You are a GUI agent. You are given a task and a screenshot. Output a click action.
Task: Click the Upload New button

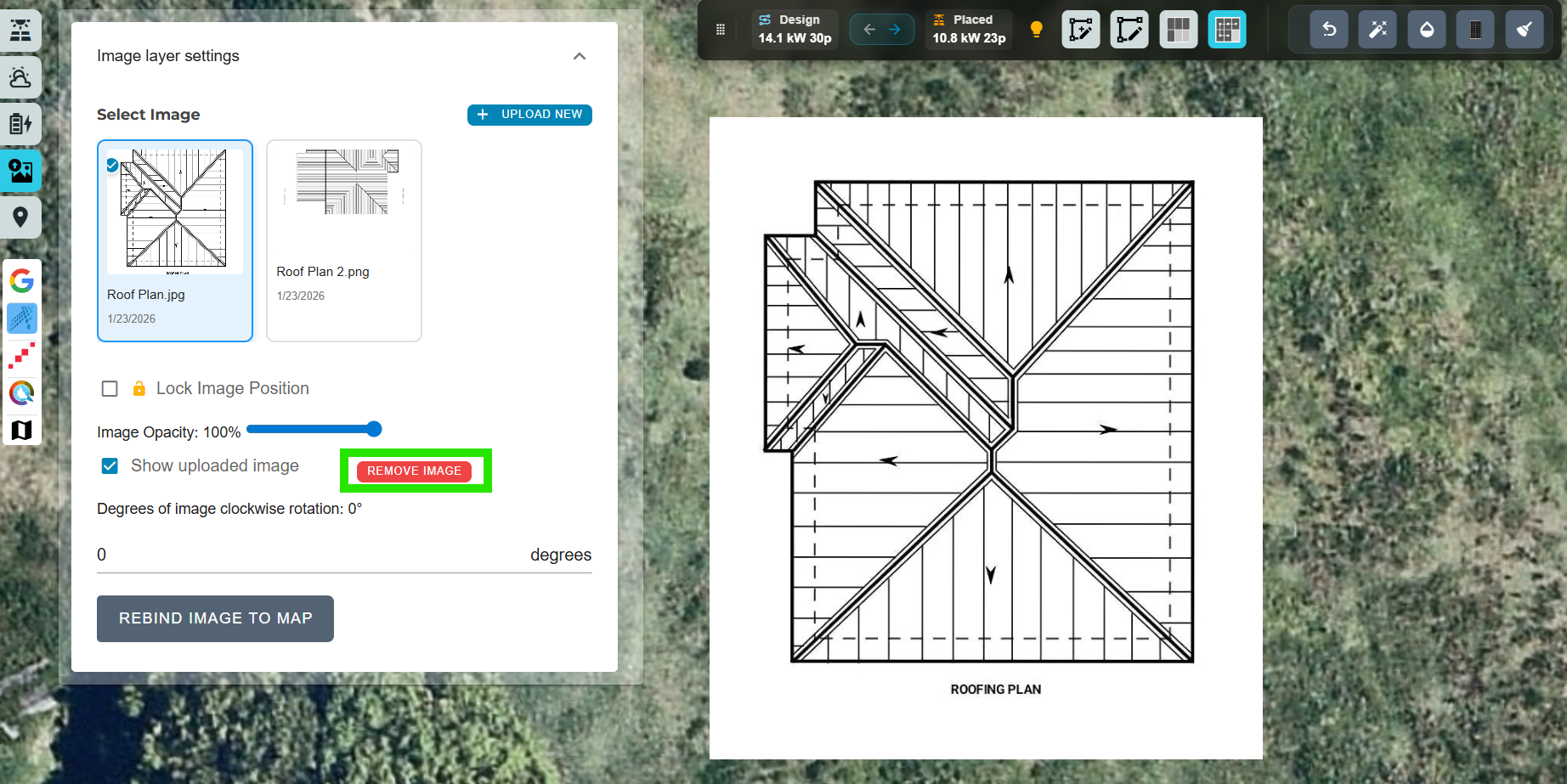click(x=529, y=115)
